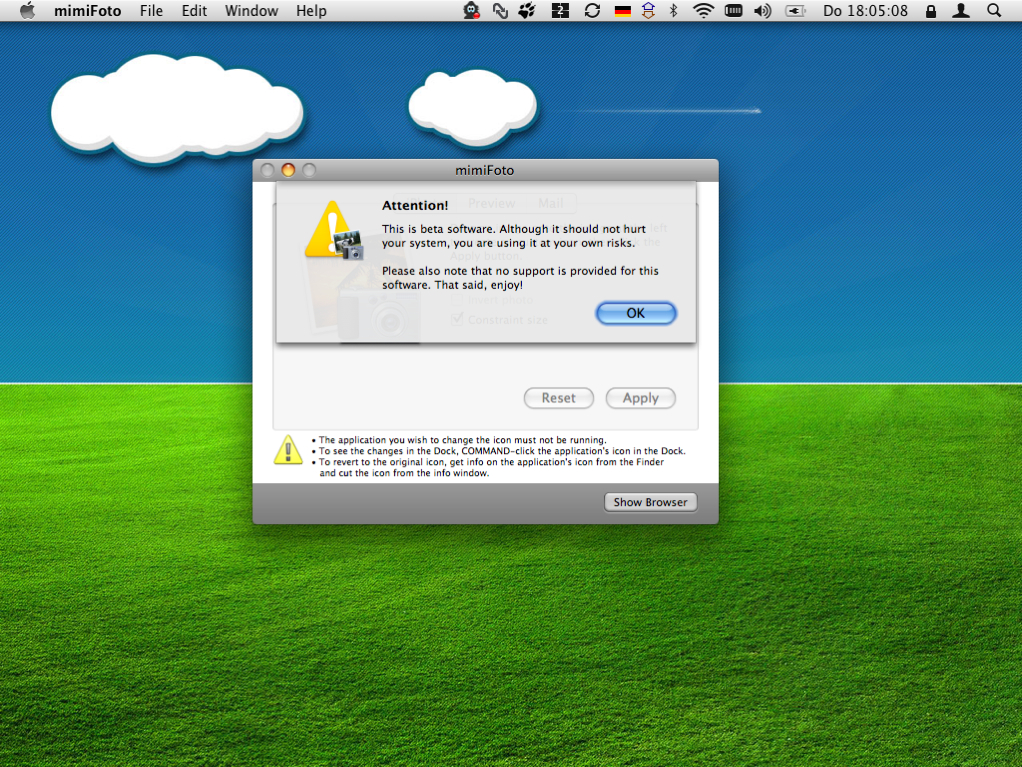Zoom the mimiFoto window using third titlebar button
Screen dimensions: 1022x767
click(309, 170)
